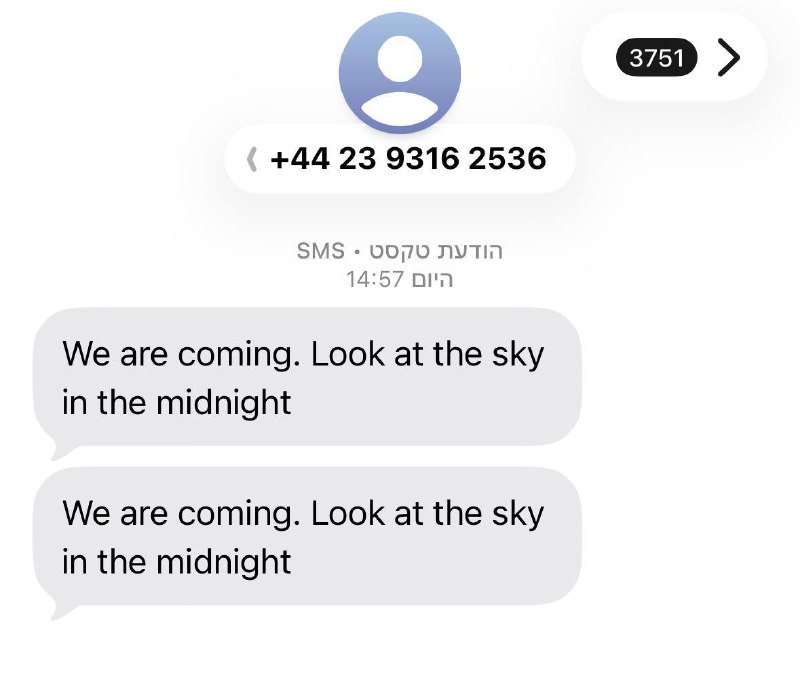This screenshot has width=800, height=674.
Task: Tap 'in the midnight' line of first message
Action: coord(177,403)
